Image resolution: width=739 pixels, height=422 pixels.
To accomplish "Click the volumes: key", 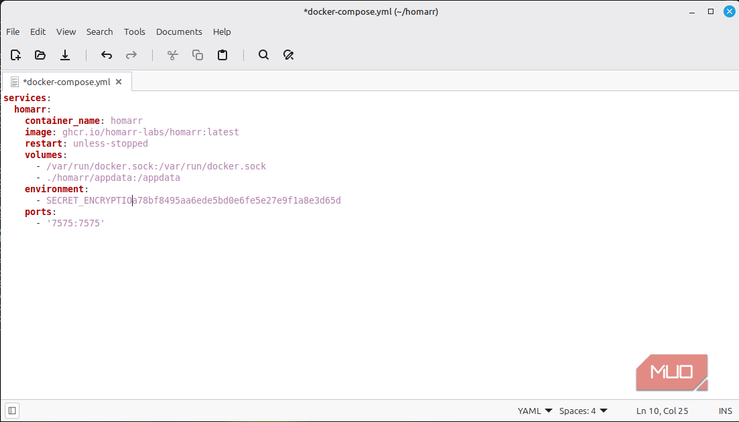I will [46, 155].
